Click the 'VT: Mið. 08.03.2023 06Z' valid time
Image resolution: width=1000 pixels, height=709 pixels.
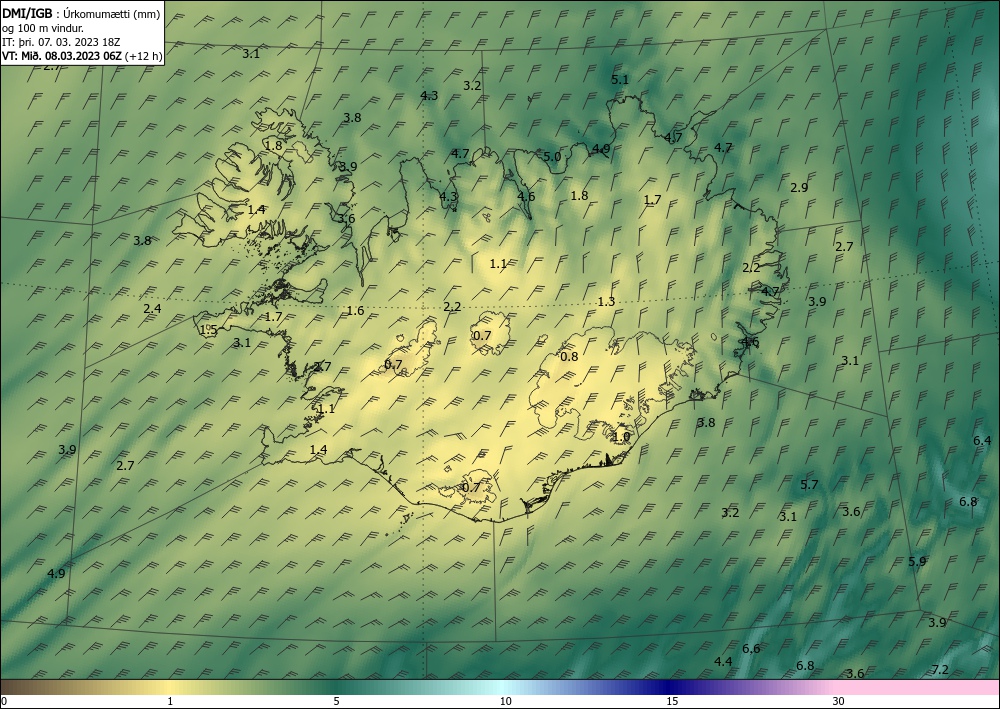click(61, 56)
